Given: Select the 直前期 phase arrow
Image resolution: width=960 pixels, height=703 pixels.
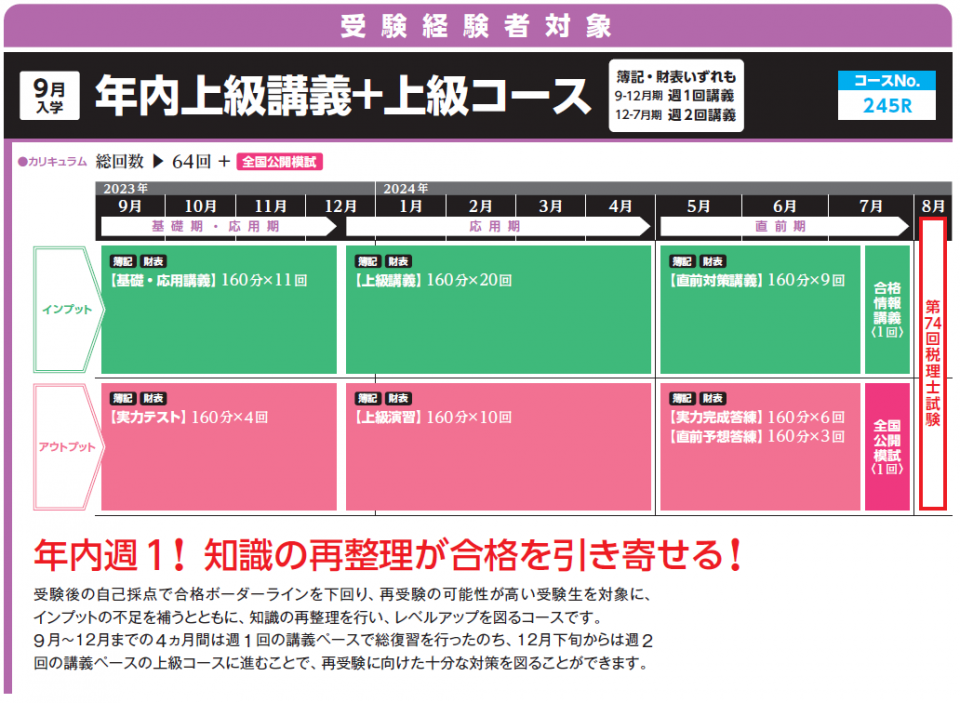Looking at the screenshot, I should pyautogui.click(x=780, y=227).
